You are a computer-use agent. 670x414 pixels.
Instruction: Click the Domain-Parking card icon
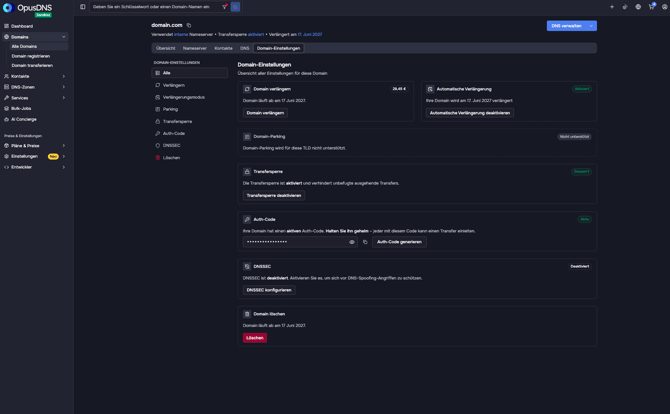(247, 137)
